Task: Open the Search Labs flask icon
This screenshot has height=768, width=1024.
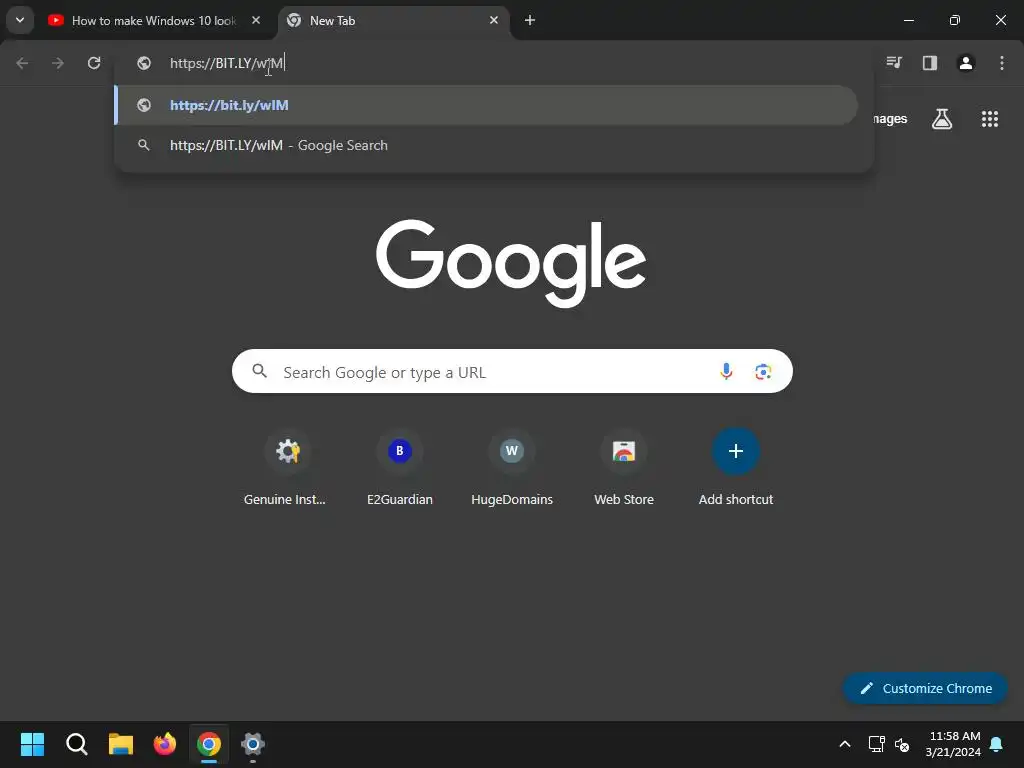Action: click(x=942, y=119)
